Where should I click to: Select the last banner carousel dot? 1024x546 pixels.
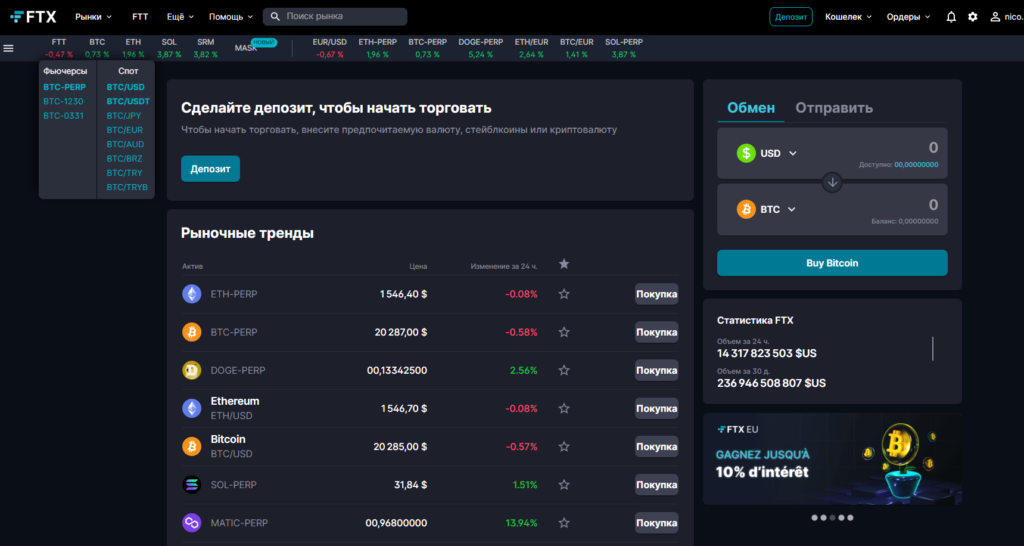pos(850,518)
